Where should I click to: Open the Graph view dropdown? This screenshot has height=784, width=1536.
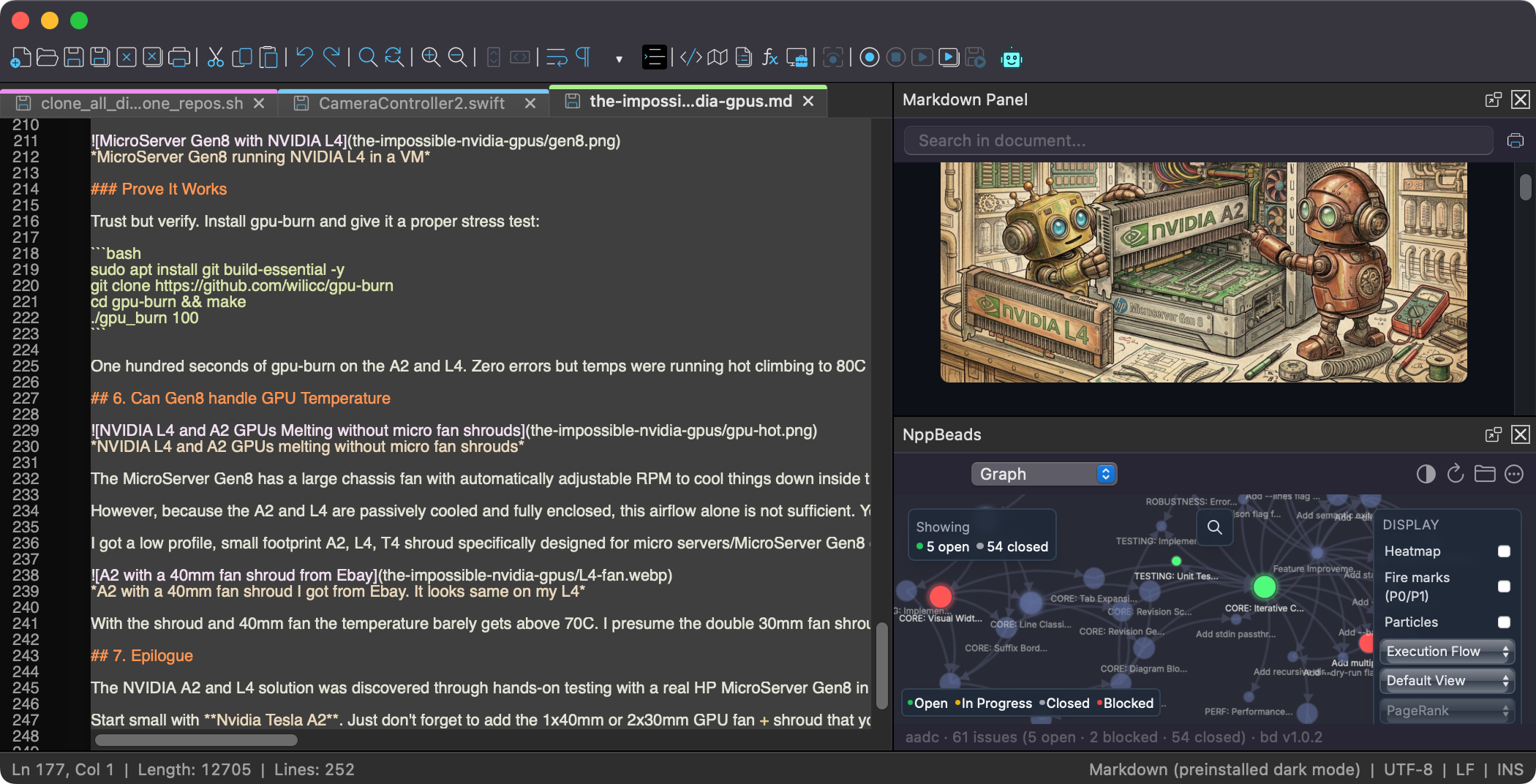1044,474
